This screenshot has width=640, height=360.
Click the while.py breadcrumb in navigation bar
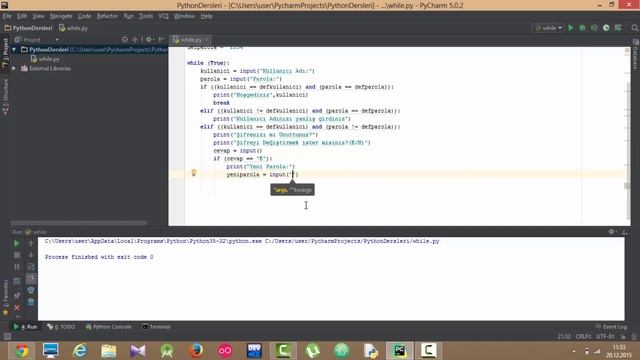point(73,28)
